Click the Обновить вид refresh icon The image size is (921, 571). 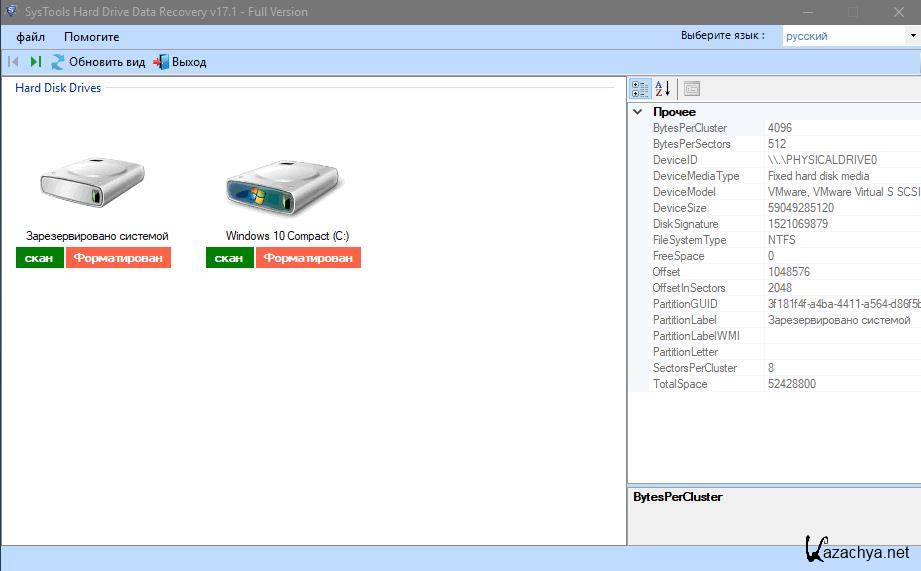pos(58,62)
